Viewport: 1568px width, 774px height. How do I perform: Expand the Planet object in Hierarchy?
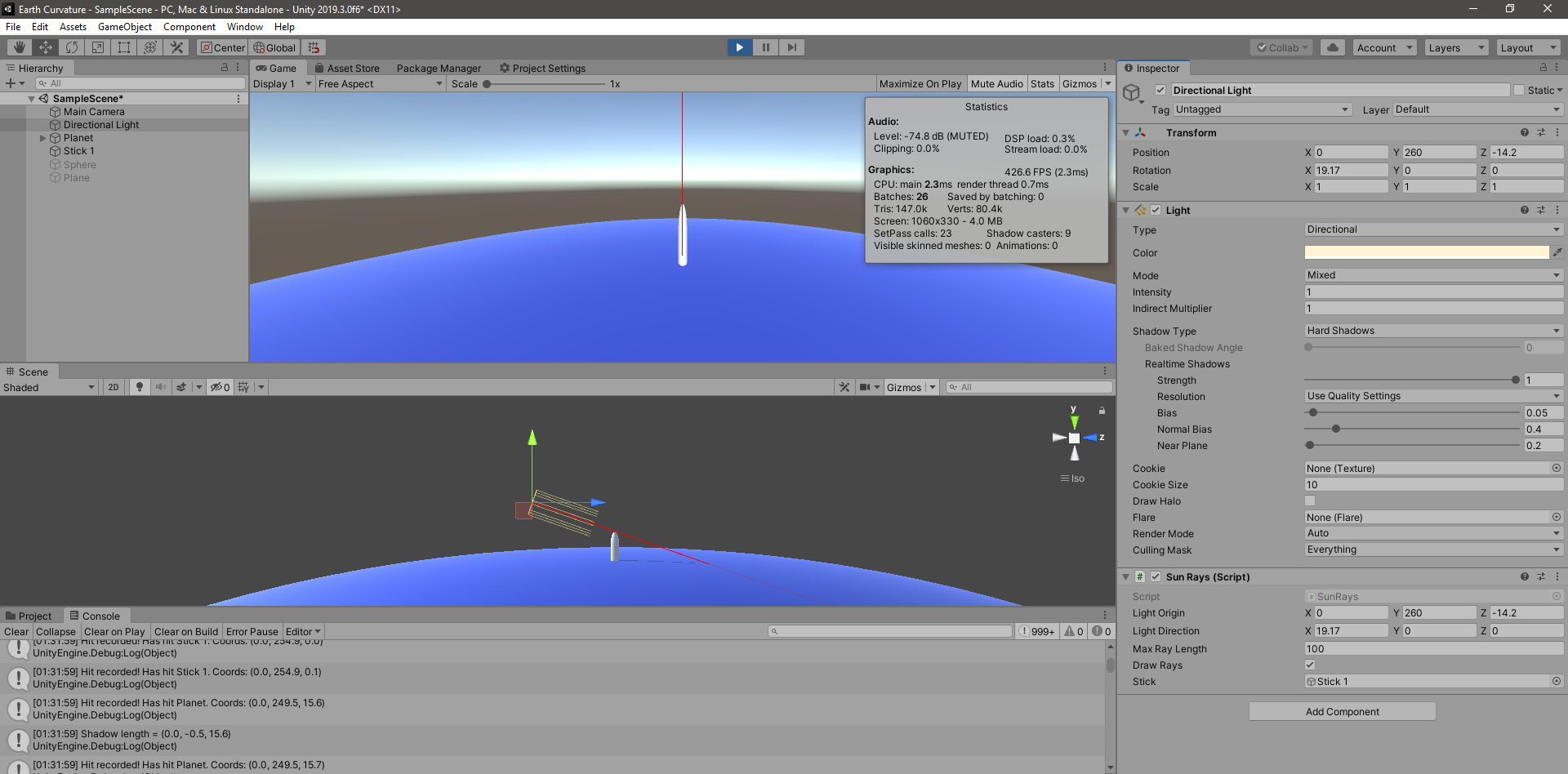click(x=42, y=137)
